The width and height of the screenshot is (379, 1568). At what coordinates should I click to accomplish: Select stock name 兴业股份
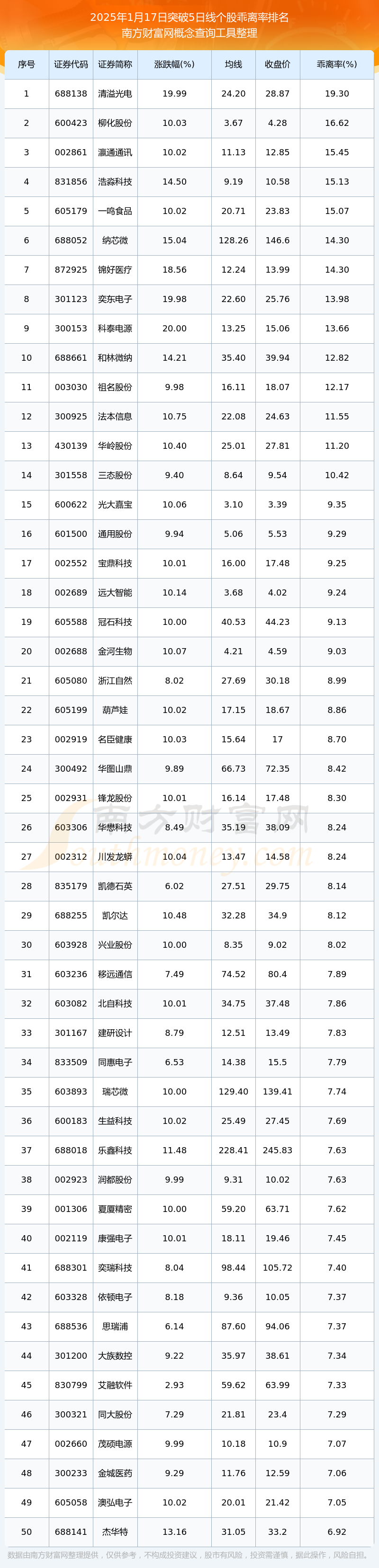click(115, 944)
